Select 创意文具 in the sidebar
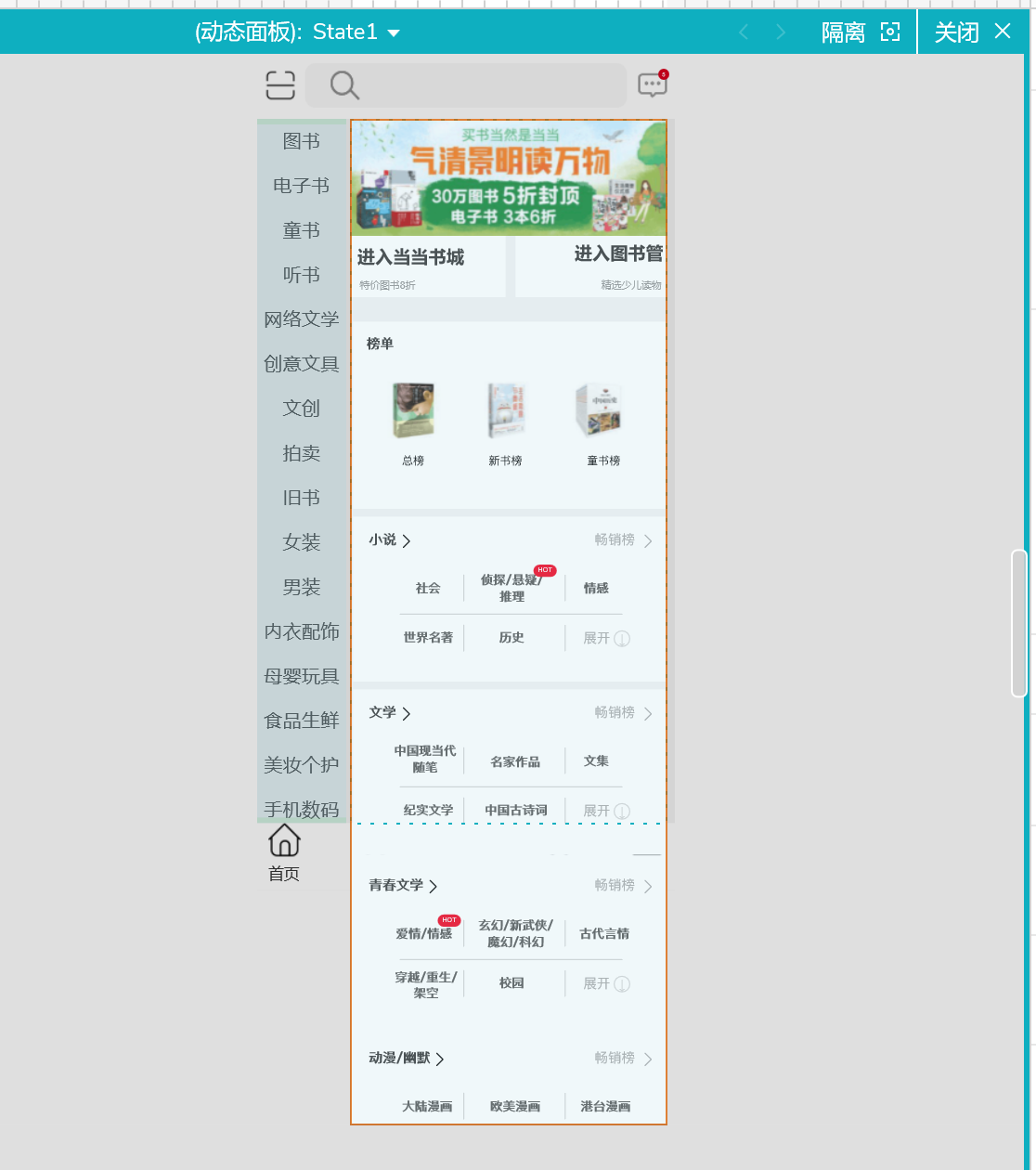 (302, 364)
